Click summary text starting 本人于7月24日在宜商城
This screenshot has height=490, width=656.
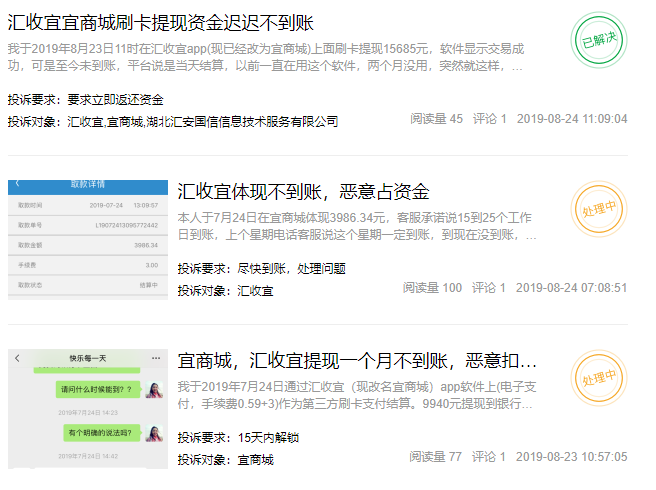pyautogui.click(x=356, y=226)
